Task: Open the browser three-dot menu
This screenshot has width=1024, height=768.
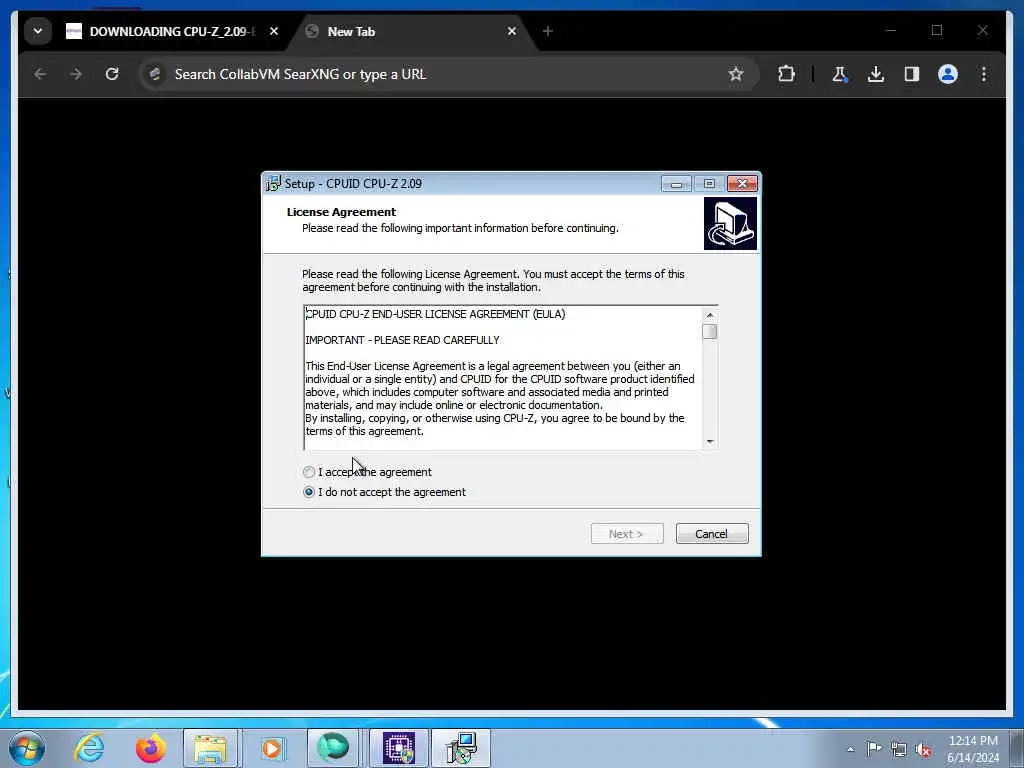Action: (x=984, y=74)
